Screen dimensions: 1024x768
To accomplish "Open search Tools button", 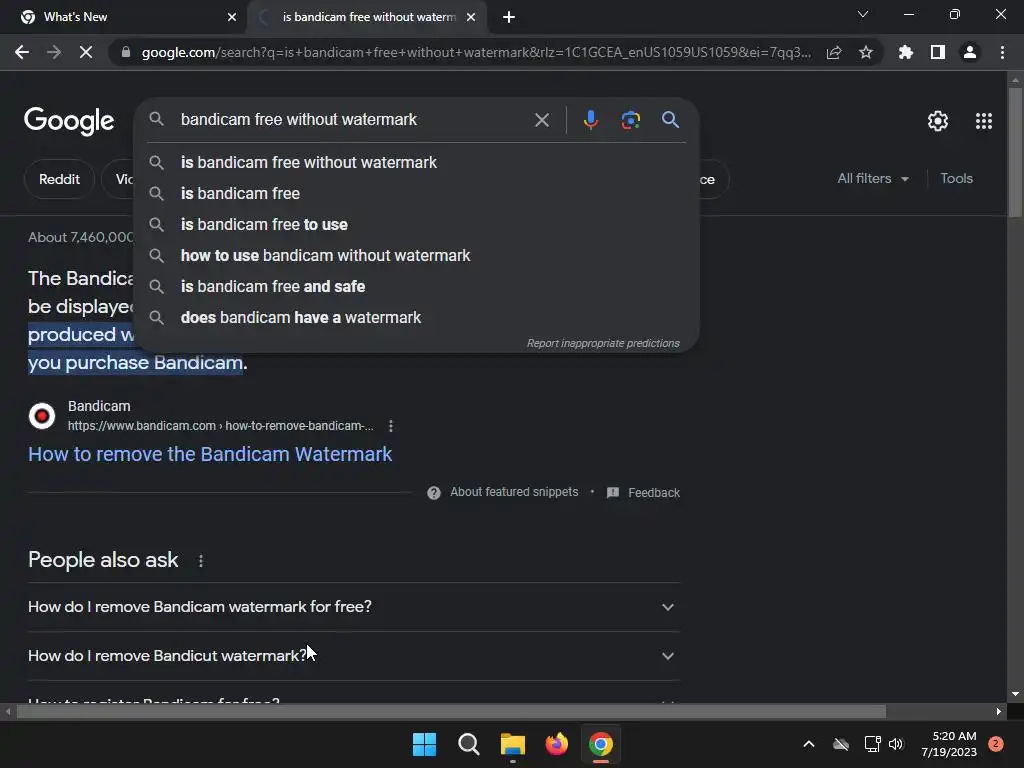I will 956,178.
